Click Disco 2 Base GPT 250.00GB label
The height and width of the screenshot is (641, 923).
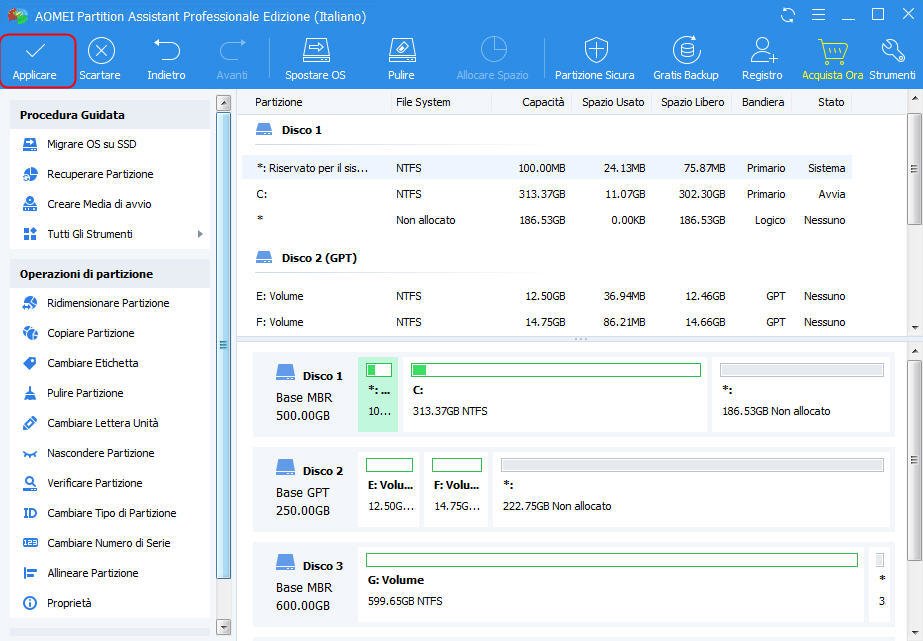308,490
